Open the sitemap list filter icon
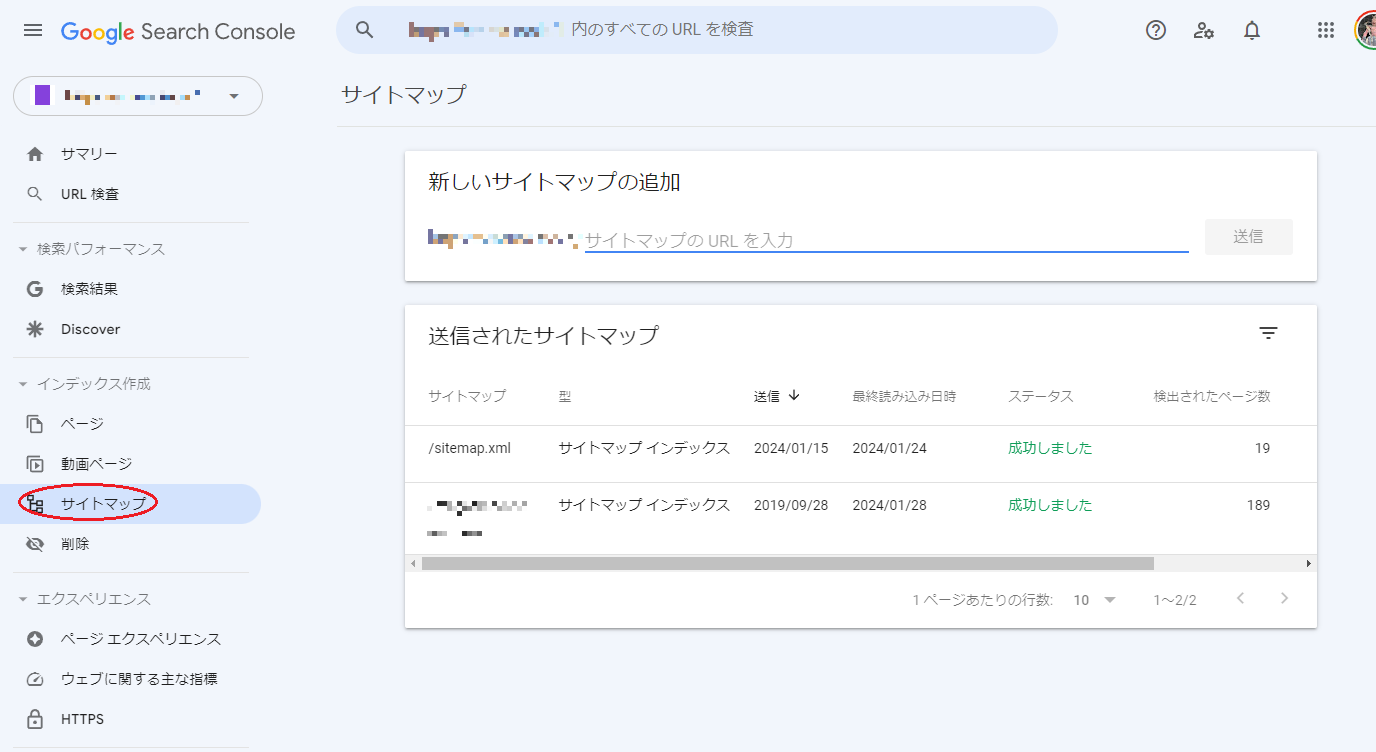Viewport: 1376px width, 752px height. [1269, 333]
